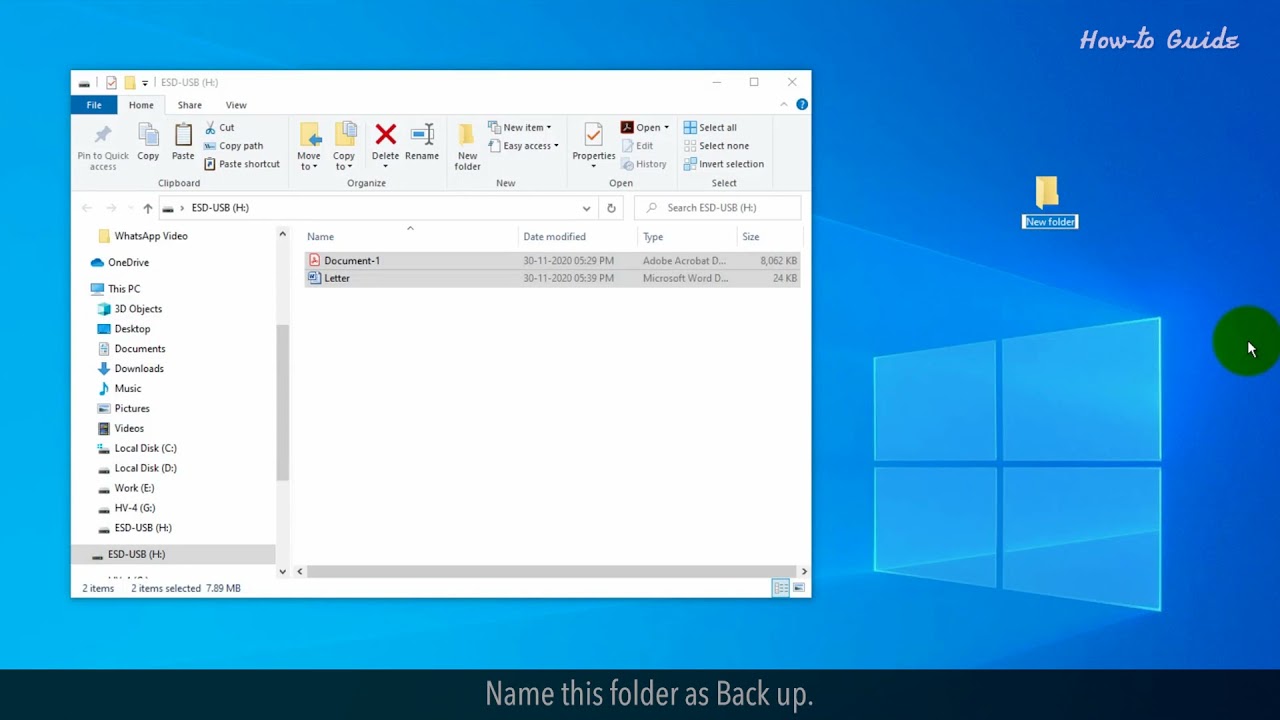Click the Select all button

tap(711, 127)
